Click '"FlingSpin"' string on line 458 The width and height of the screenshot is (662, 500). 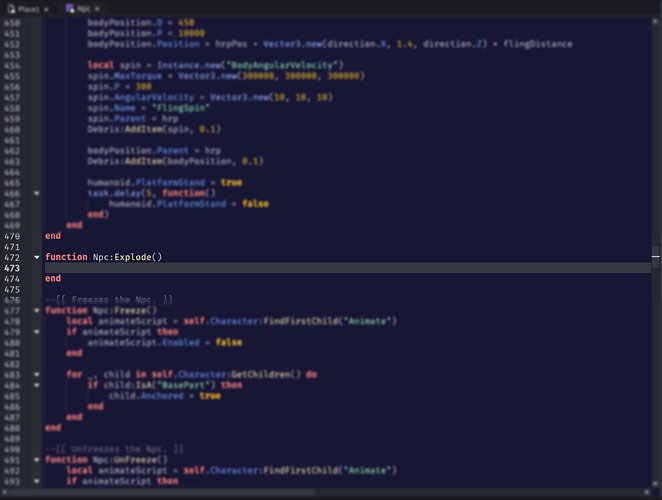tap(180, 108)
